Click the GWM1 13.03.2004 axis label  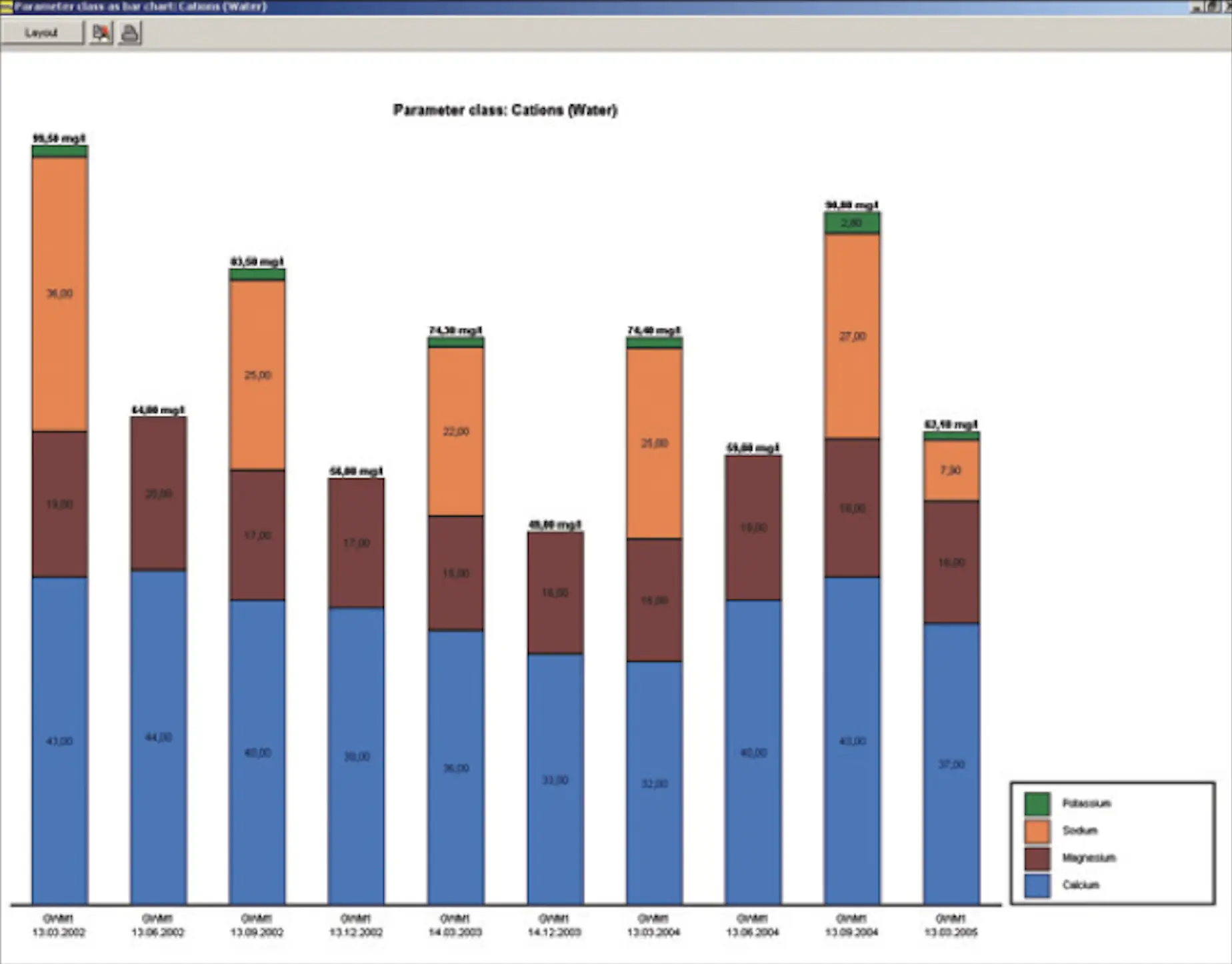tap(653, 925)
